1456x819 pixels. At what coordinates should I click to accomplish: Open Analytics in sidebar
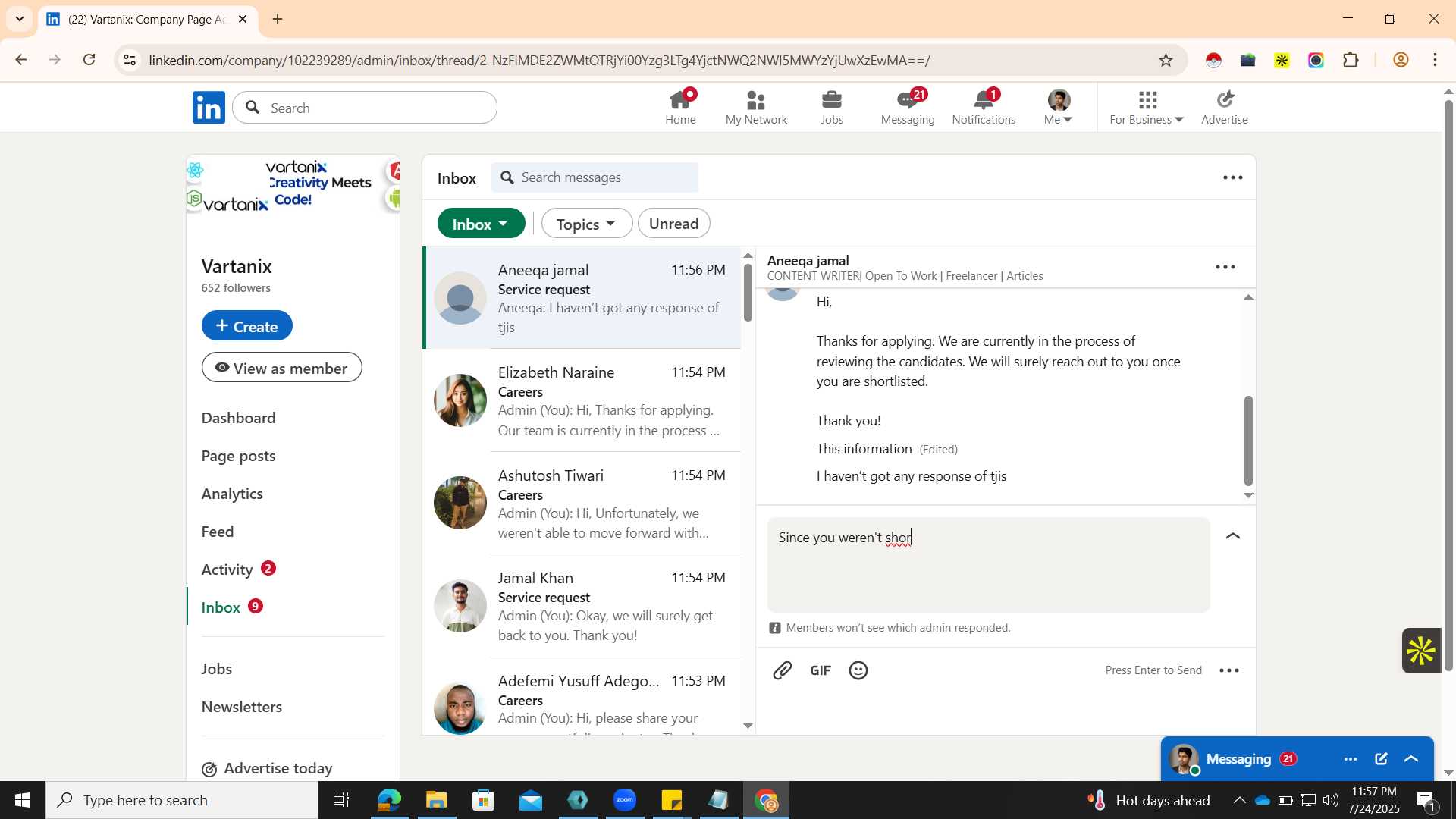[x=232, y=494]
